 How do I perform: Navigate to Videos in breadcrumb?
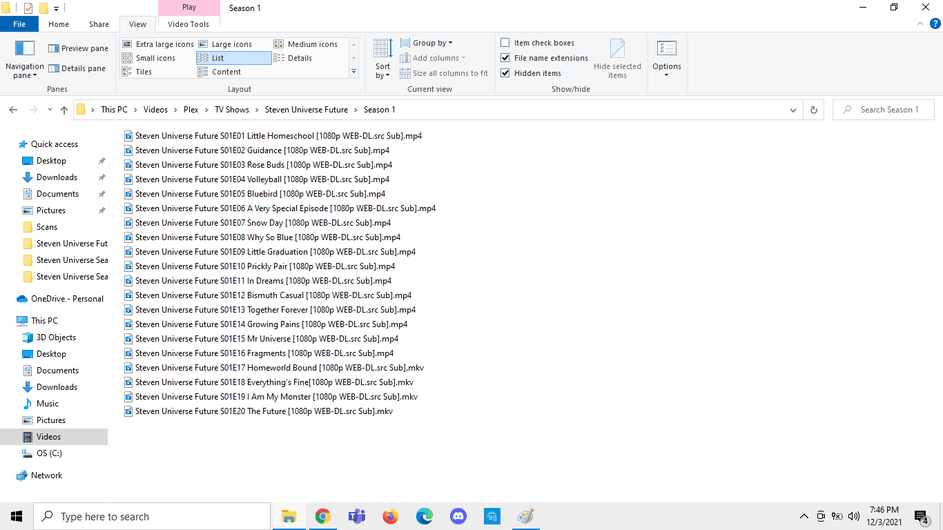coord(155,109)
